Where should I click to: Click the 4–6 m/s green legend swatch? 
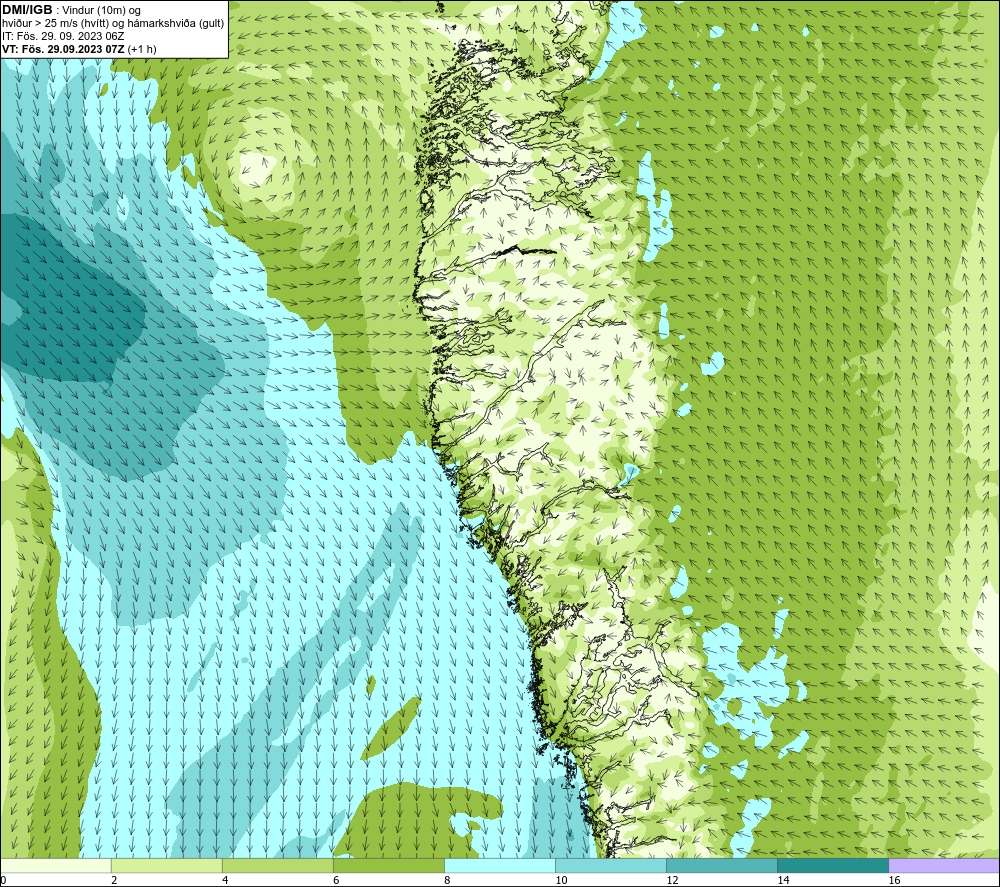tap(278, 865)
